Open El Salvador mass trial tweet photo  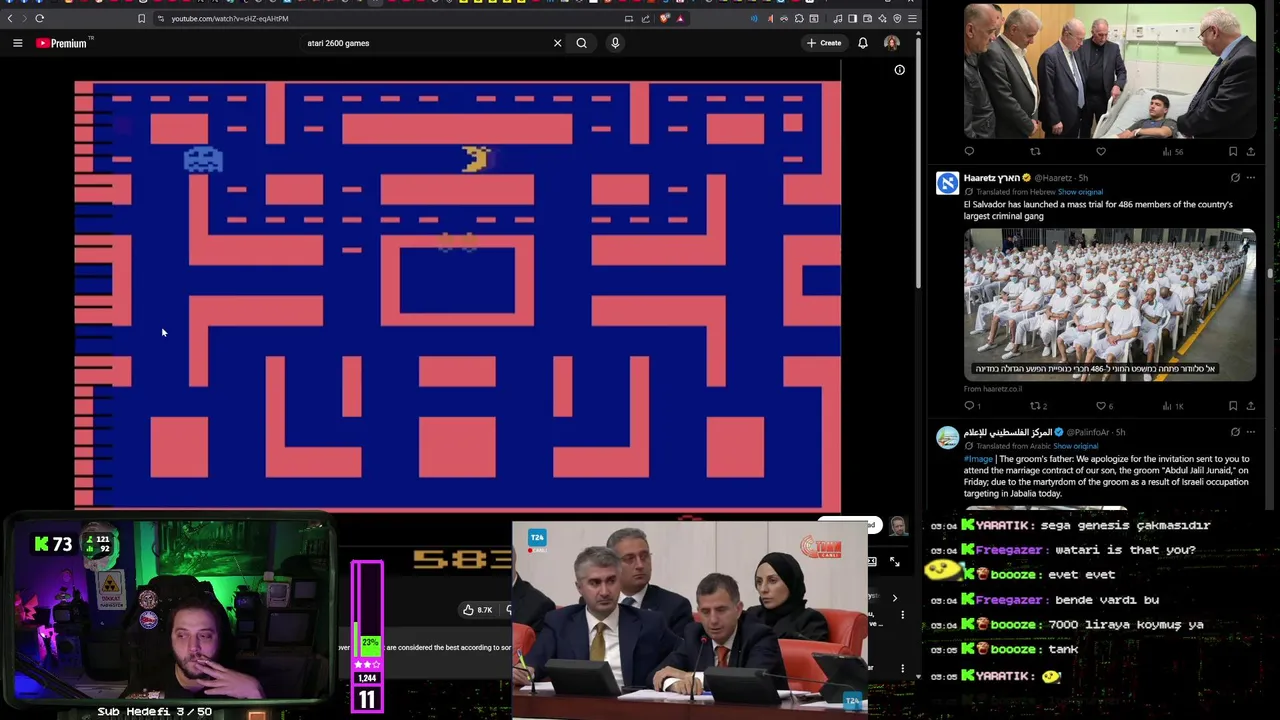(x=1109, y=304)
